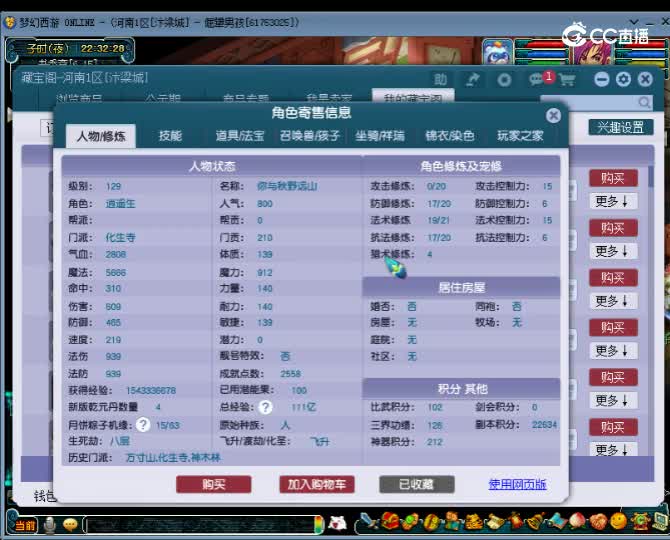
Task: Click the question mark beside 月饼粽子机缘
Action: [143, 425]
